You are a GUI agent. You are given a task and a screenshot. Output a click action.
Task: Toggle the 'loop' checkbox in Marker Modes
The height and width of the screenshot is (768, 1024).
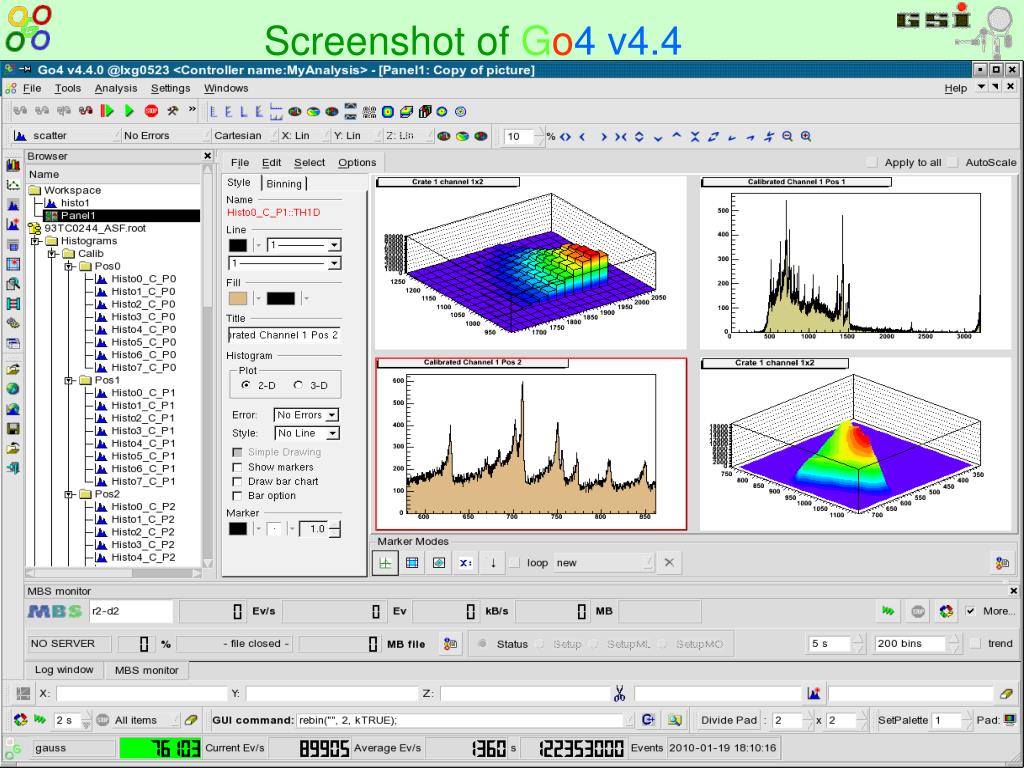click(x=515, y=562)
